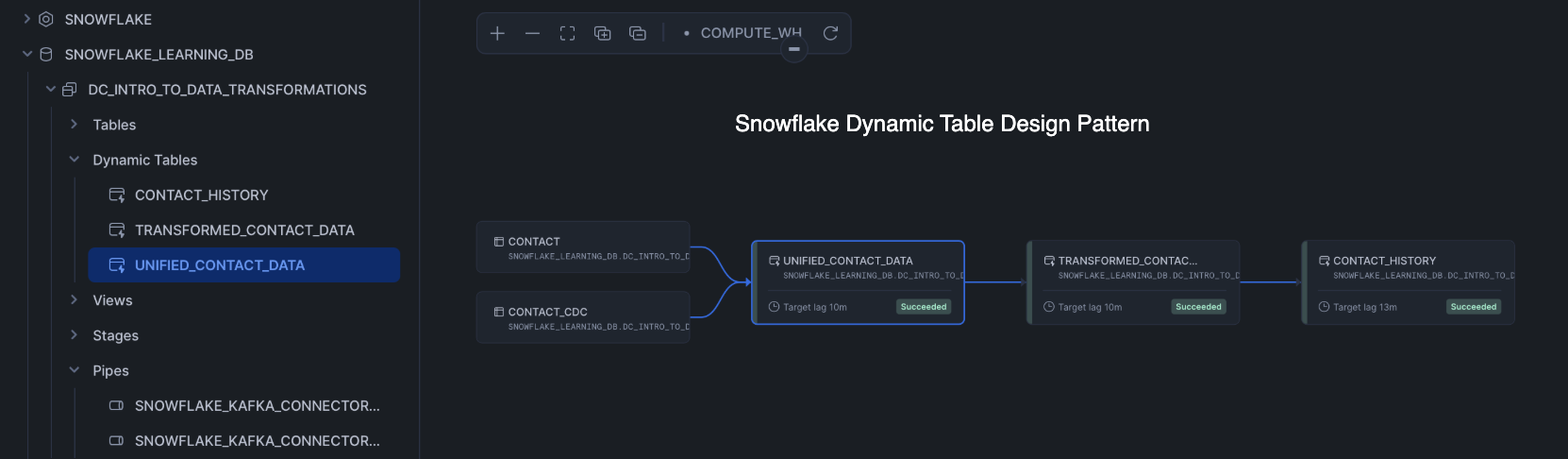
Task: Click 'Target lag 10m' on UNIFIED_CONTACT_DATA node
Action: point(815,307)
